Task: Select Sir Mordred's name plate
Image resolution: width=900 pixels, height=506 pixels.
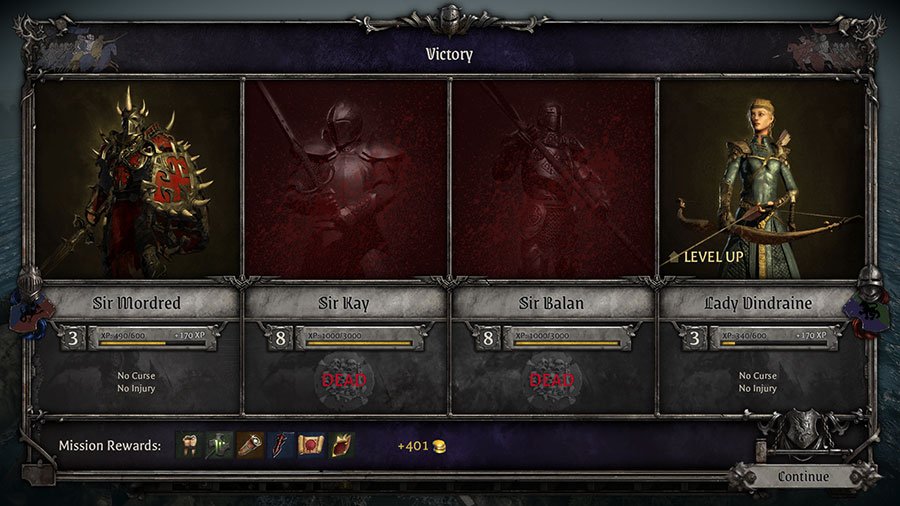Action: coord(137,302)
